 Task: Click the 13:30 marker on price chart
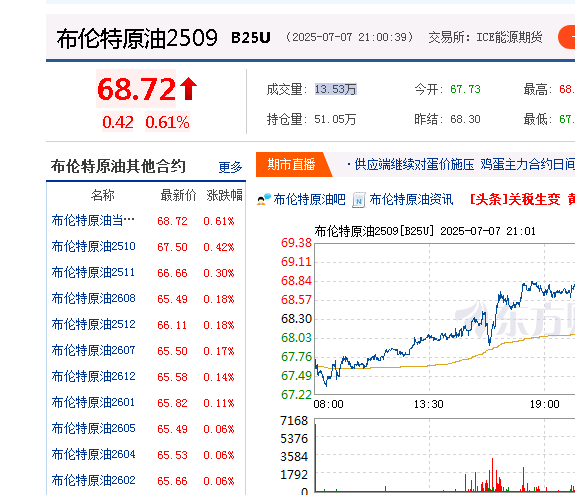pyautogui.click(x=429, y=404)
